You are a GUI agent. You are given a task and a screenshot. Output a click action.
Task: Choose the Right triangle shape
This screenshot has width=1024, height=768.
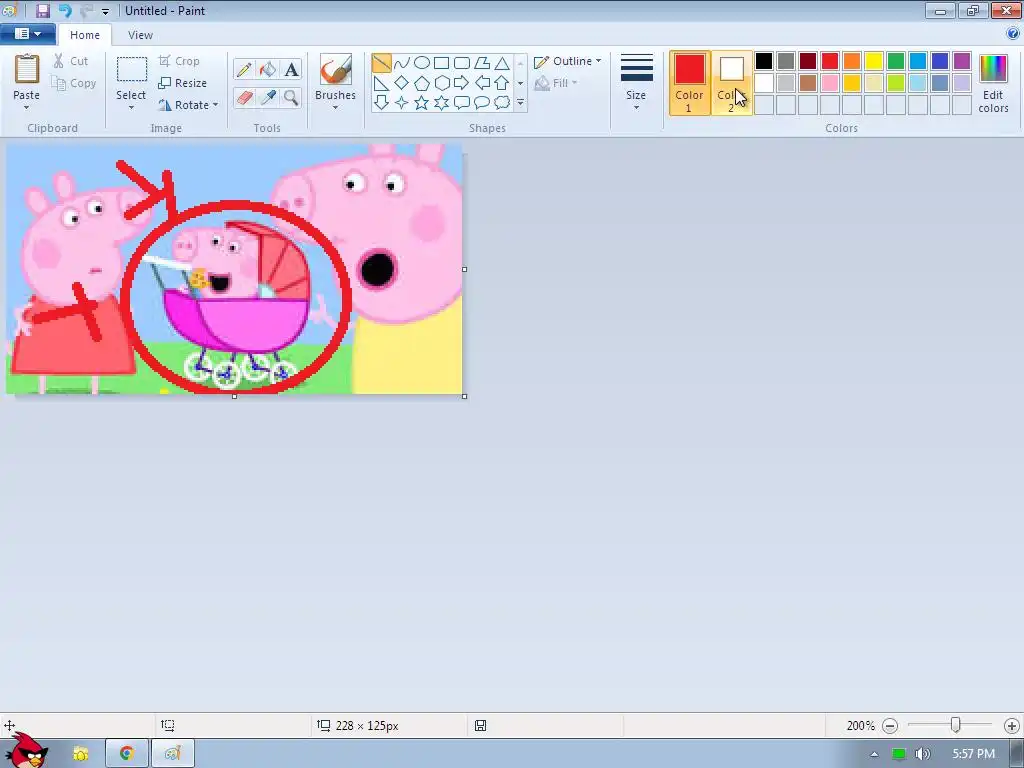[381, 83]
